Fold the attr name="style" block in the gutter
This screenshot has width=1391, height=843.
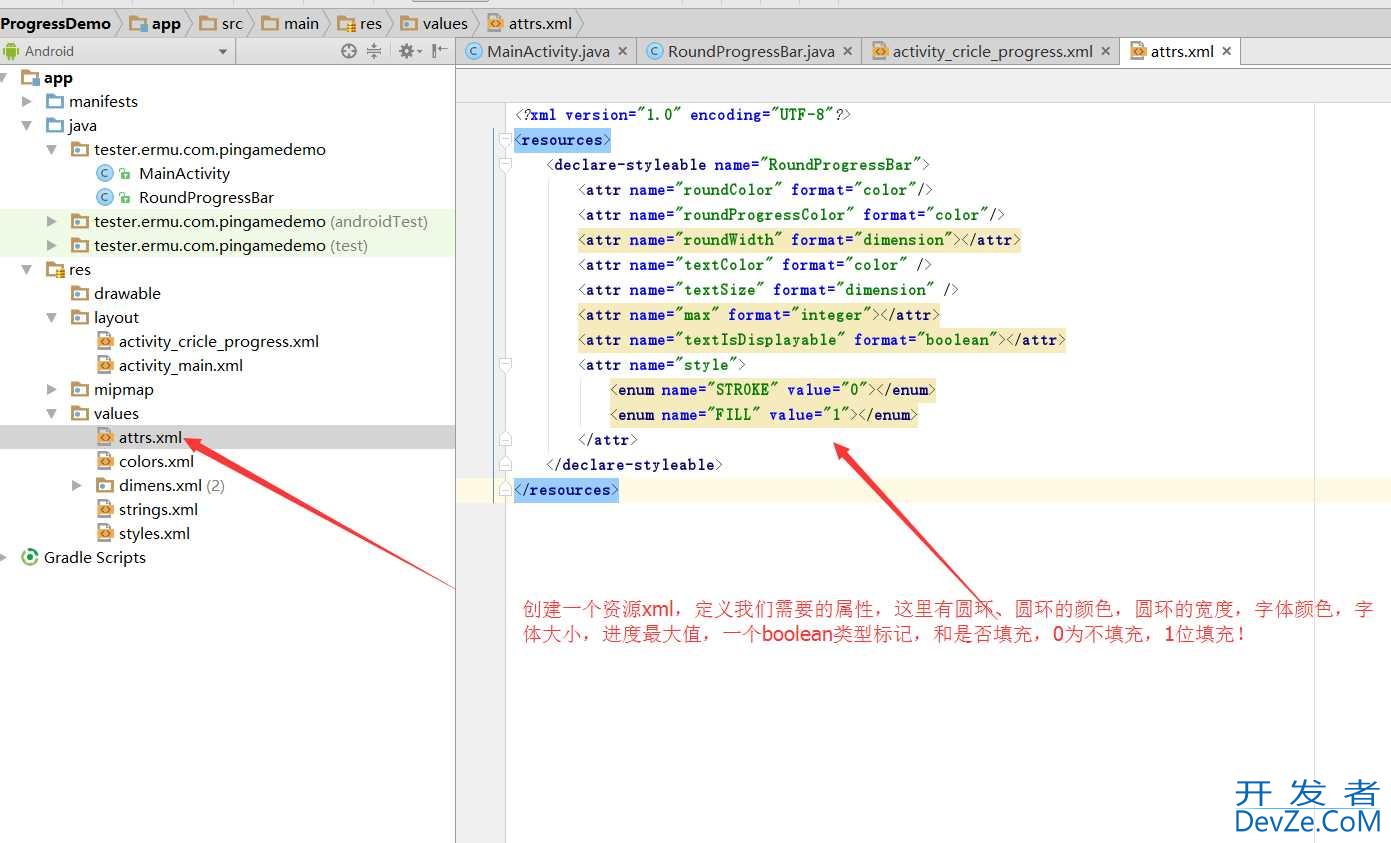point(506,365)
